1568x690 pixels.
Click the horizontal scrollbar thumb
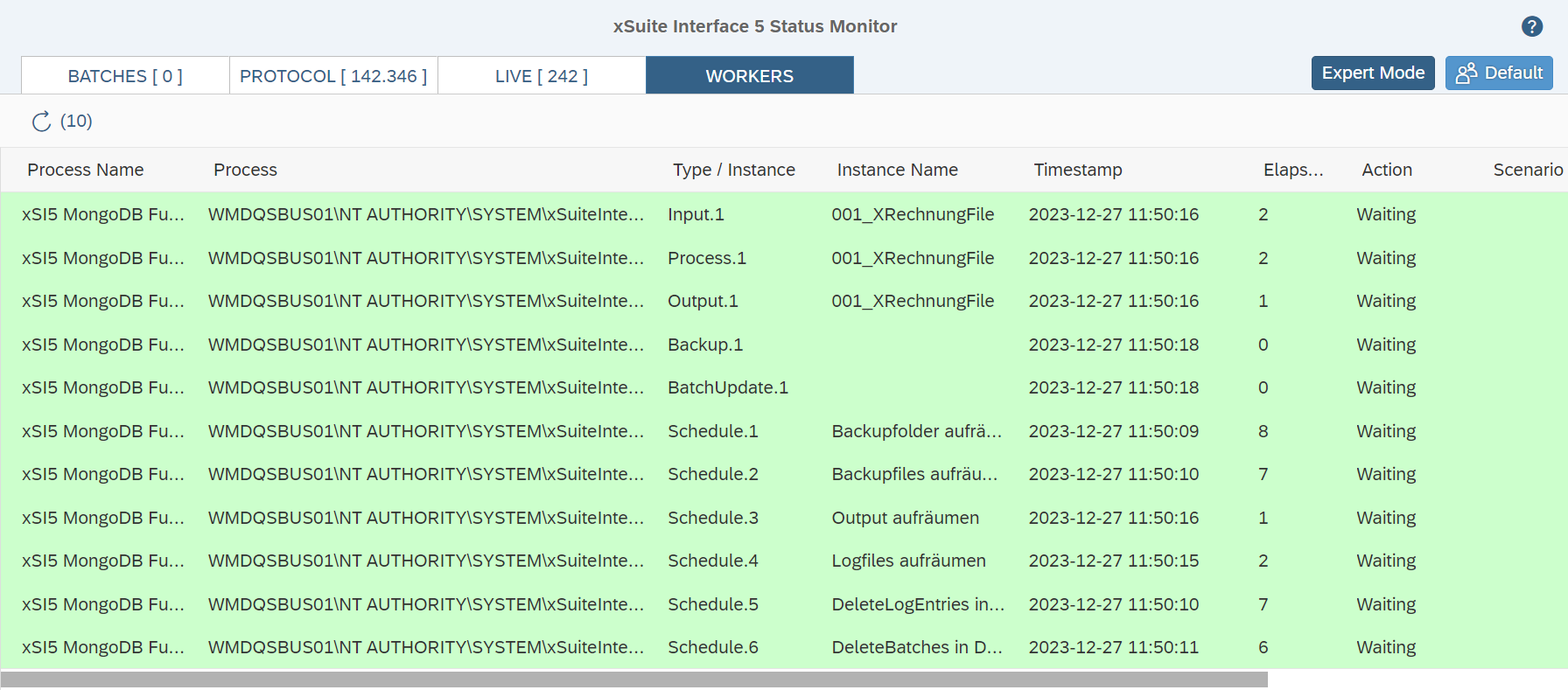coord(634,680)
